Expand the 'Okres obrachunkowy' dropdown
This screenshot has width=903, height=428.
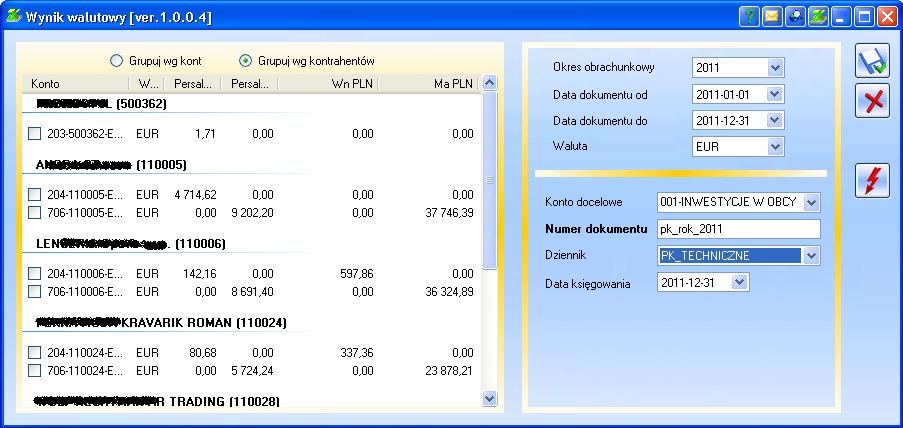pyautogui.click(x=776, y=68)
